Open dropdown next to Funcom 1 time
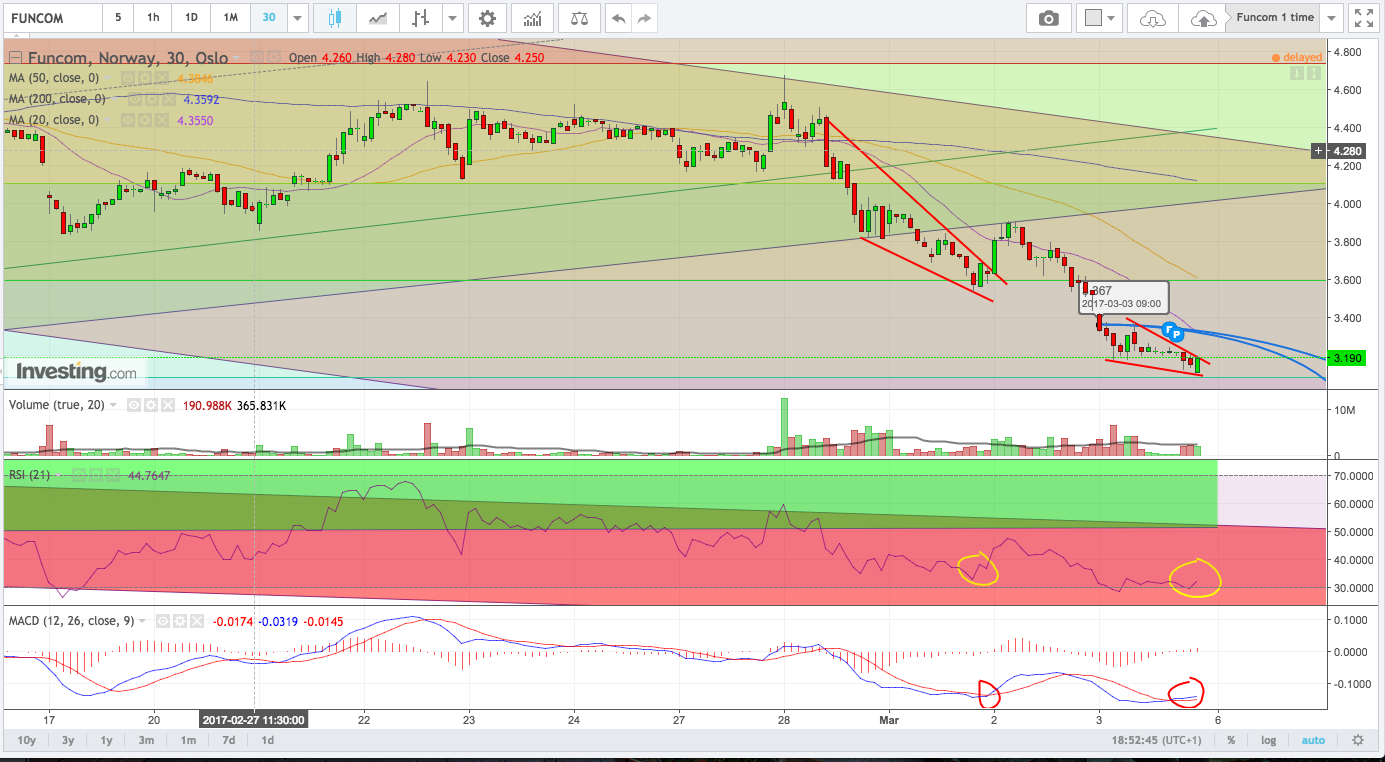Viewport: 1385px width, 762px height. [1331, 18]
